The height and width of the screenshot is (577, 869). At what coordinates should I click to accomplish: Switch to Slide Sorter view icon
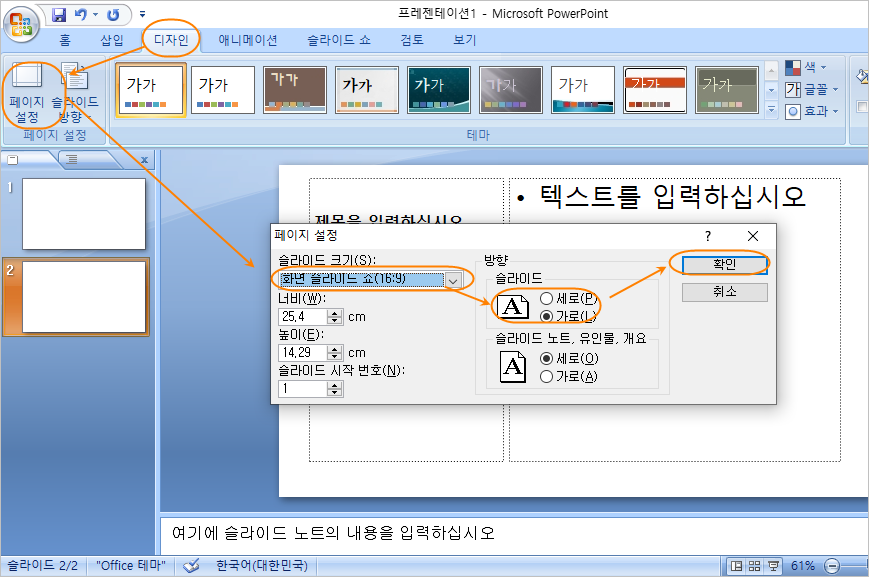click(754, 566)
